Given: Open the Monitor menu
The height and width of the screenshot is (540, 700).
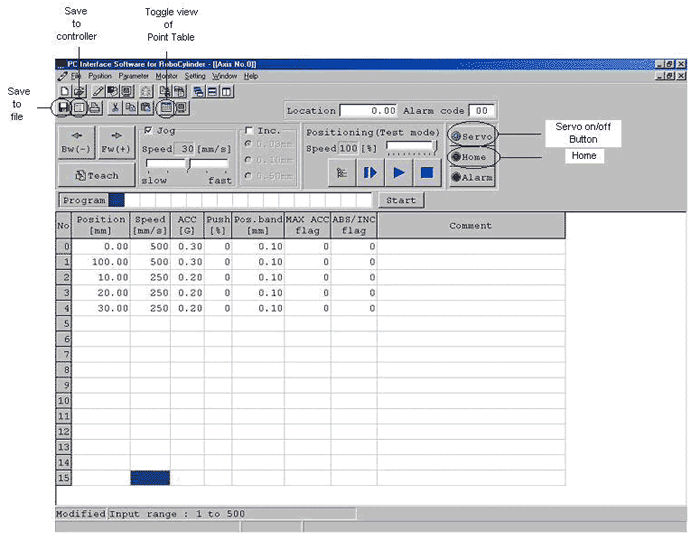Looking at the screenshot, I should 166,76.
